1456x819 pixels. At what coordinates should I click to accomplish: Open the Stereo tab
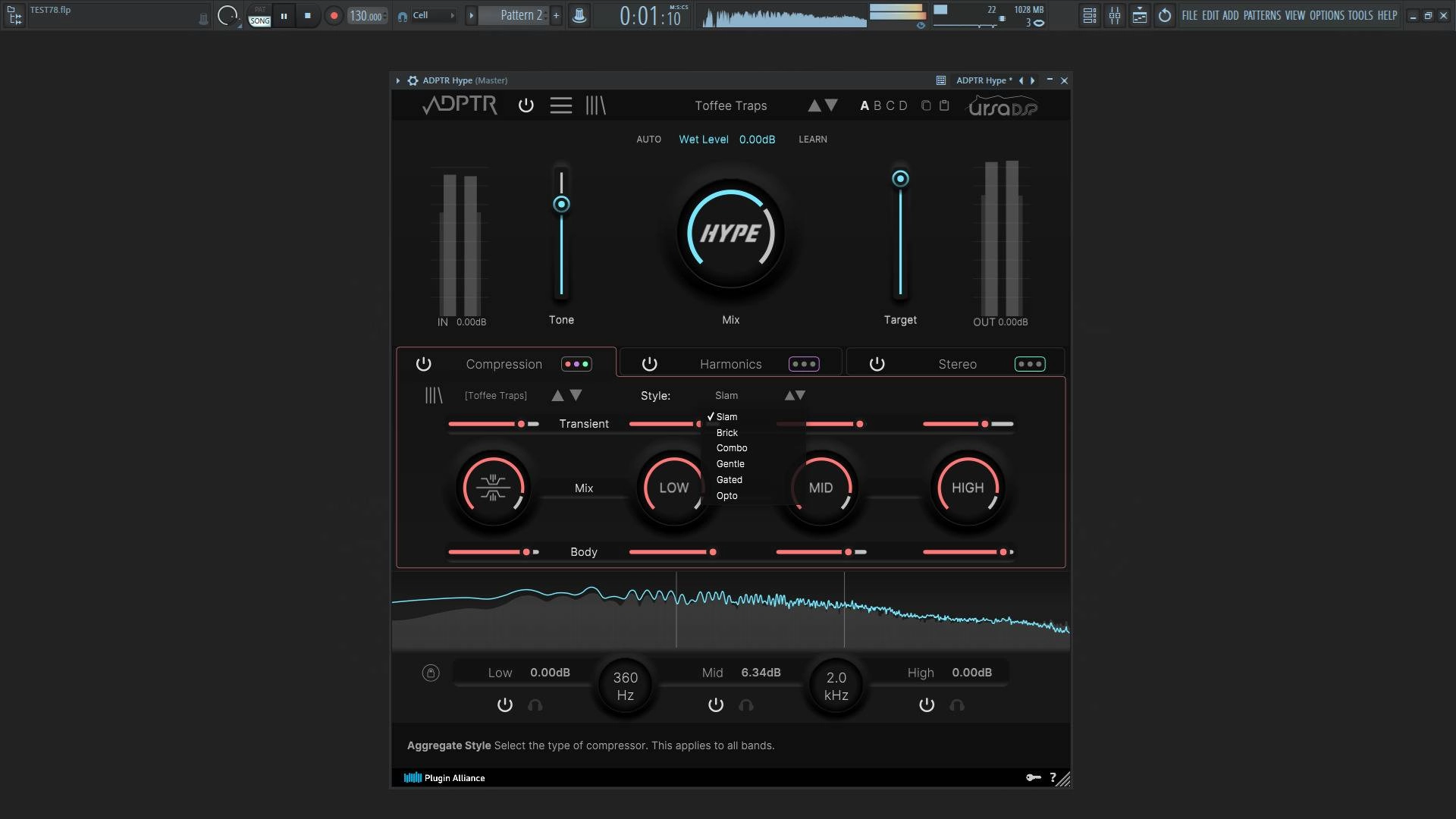click(957, 364)
